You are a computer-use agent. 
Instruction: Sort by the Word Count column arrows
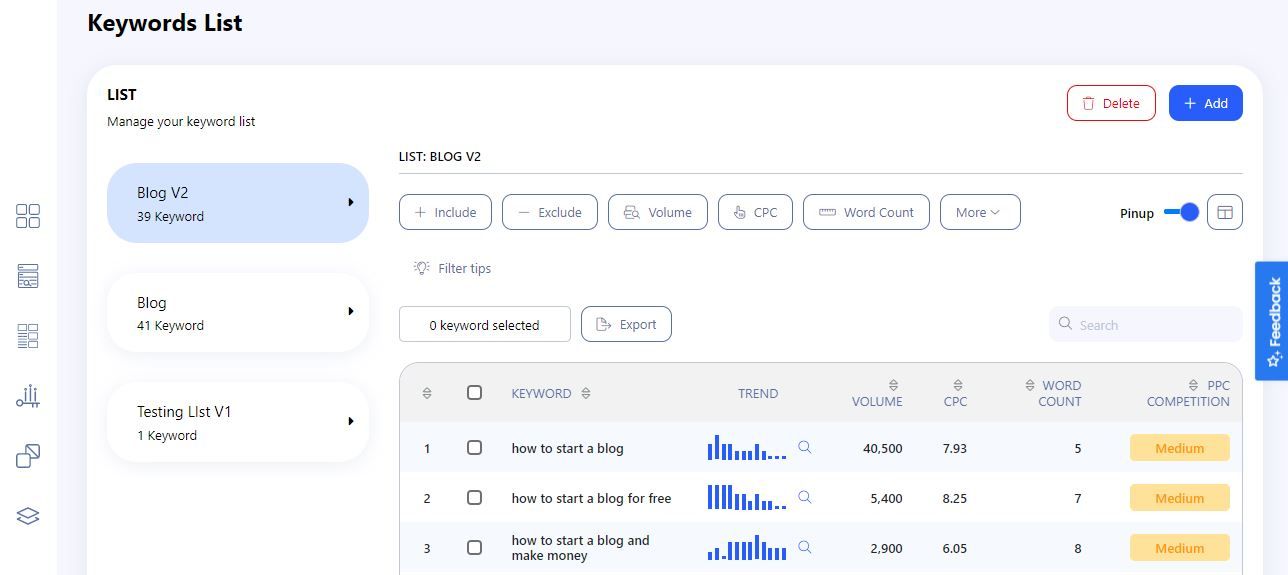point(1030,385)
